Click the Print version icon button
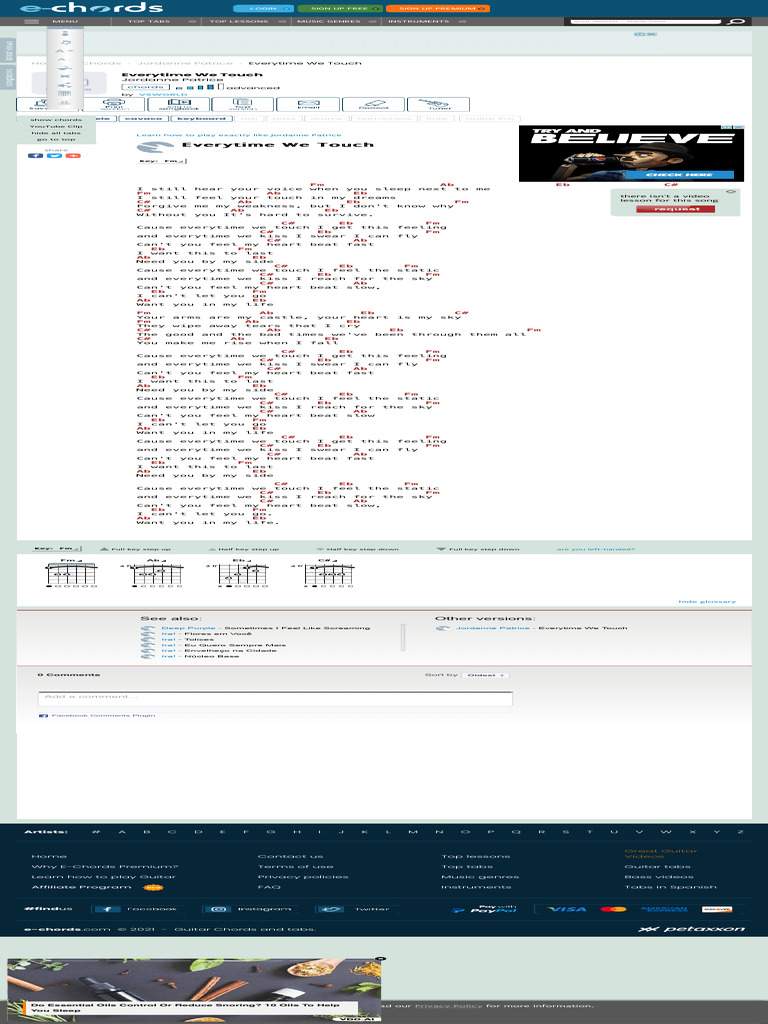Screen dimensions: 768x1024 (113, 104)
